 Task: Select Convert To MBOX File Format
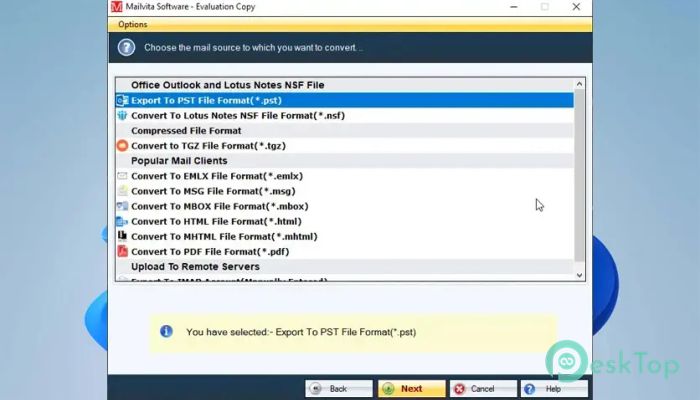point(345,206)
